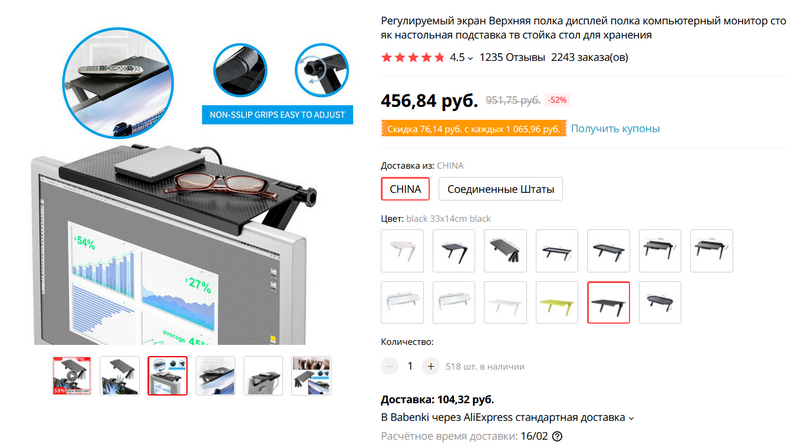Choose Соединенные Штаты shipping origin

(501, 189)
